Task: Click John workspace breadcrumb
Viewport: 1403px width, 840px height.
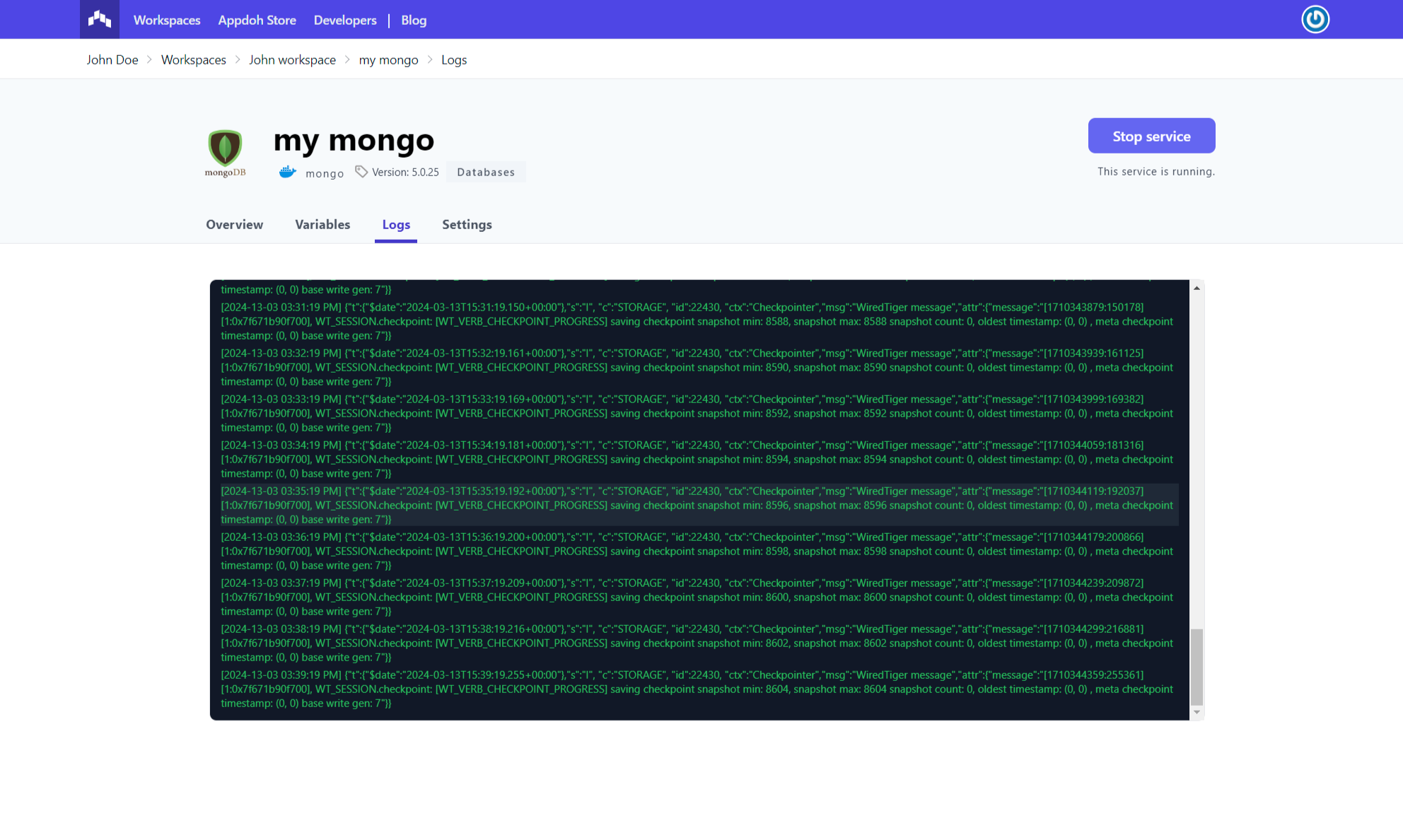Action: pyautogui.click(x=292, y=60)
